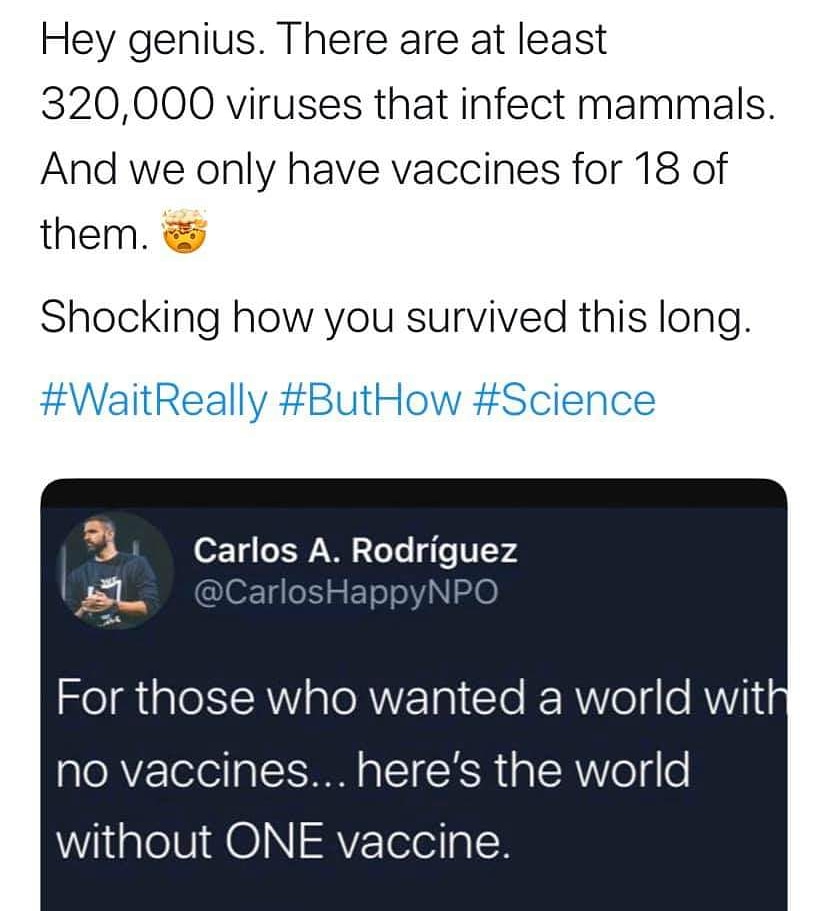Click the quoted line "no vaccines... here's the world"
Viewport: 828px width, 911px height.
point(372,771)
